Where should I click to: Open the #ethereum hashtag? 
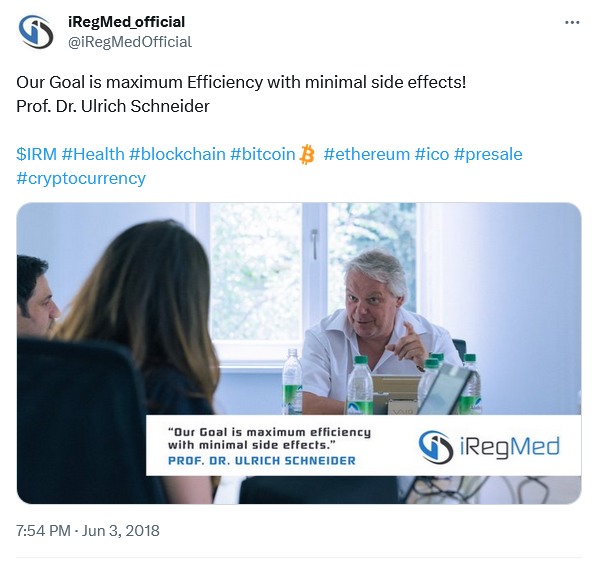click(x=367, y=154)
